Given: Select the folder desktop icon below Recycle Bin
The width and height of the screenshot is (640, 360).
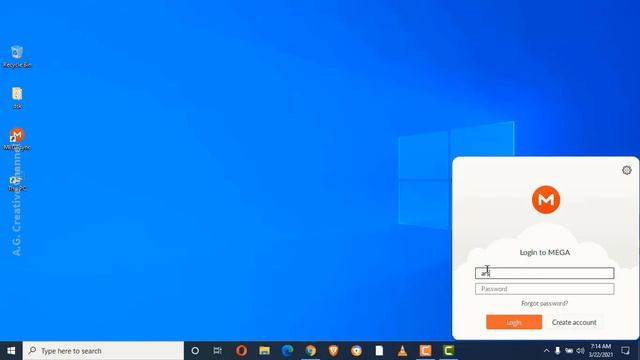Looking at the screenshot, I should click(x=17, y=98).
